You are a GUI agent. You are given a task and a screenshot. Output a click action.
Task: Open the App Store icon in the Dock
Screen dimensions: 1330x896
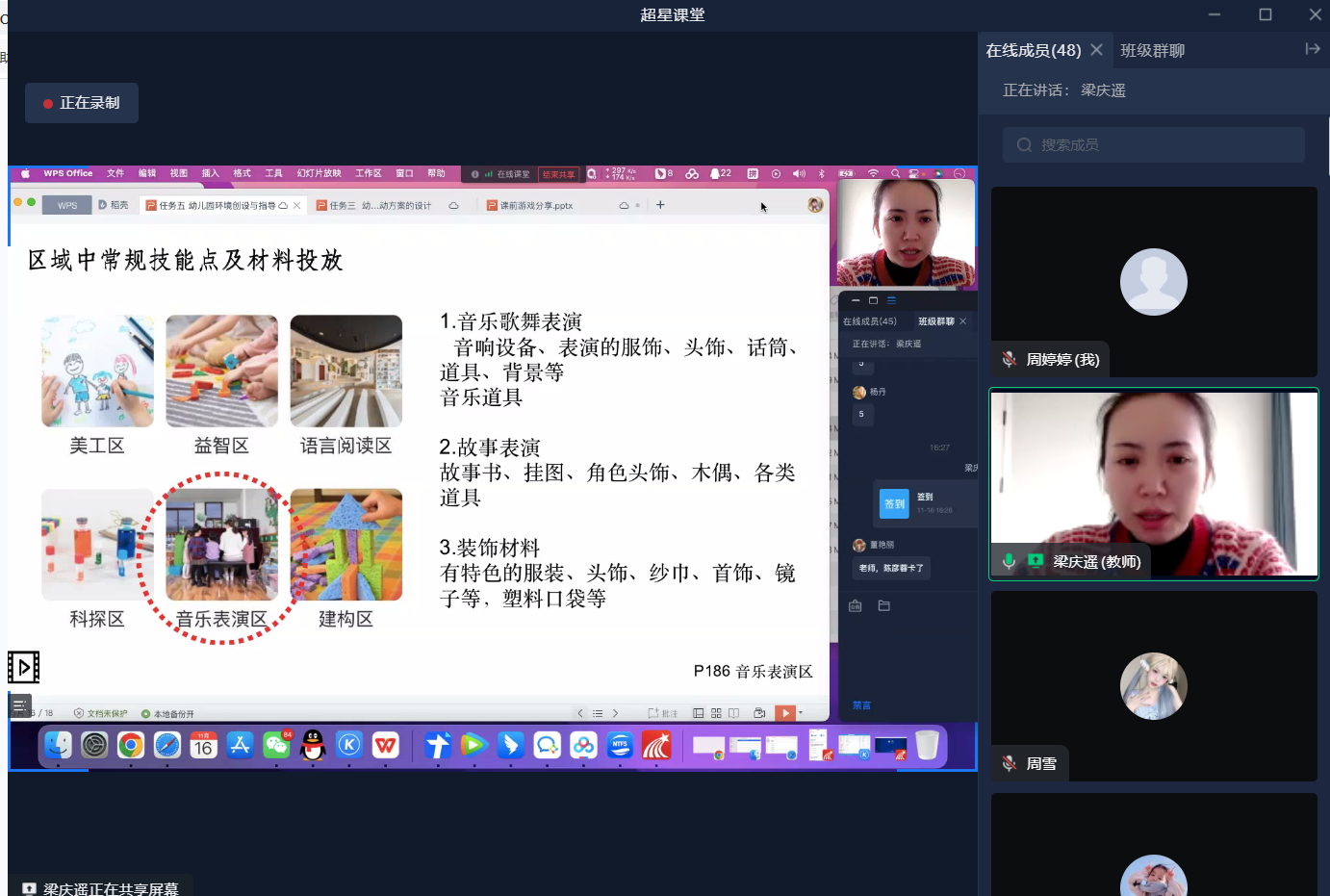(240, 745)
